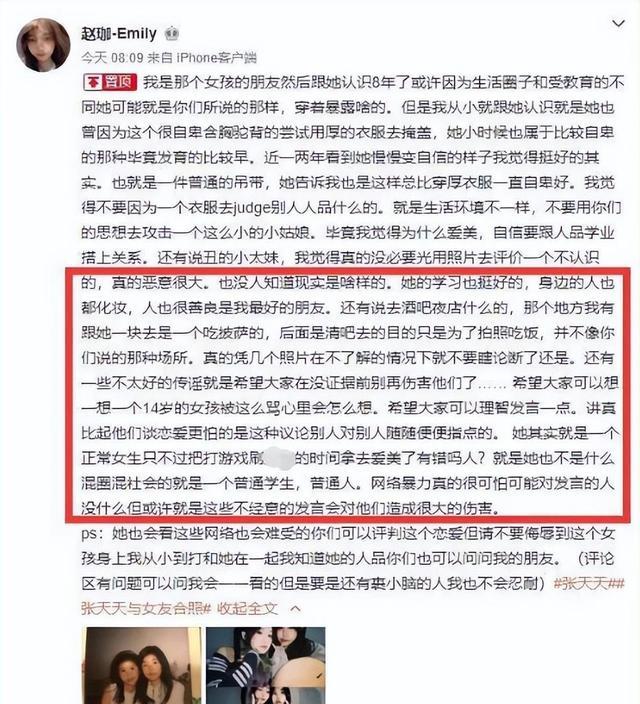
Task: Click the red 置顶 pinned badge
Action: pos(110,83)
